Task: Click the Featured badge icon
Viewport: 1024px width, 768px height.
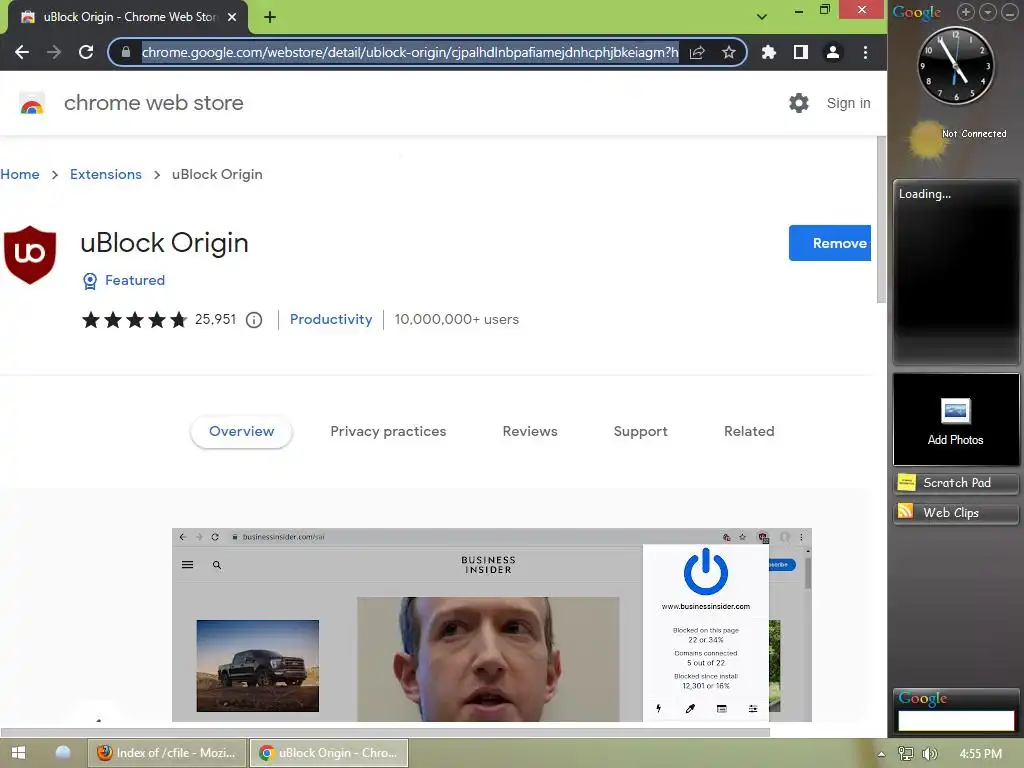Action: tap(89, 281)
